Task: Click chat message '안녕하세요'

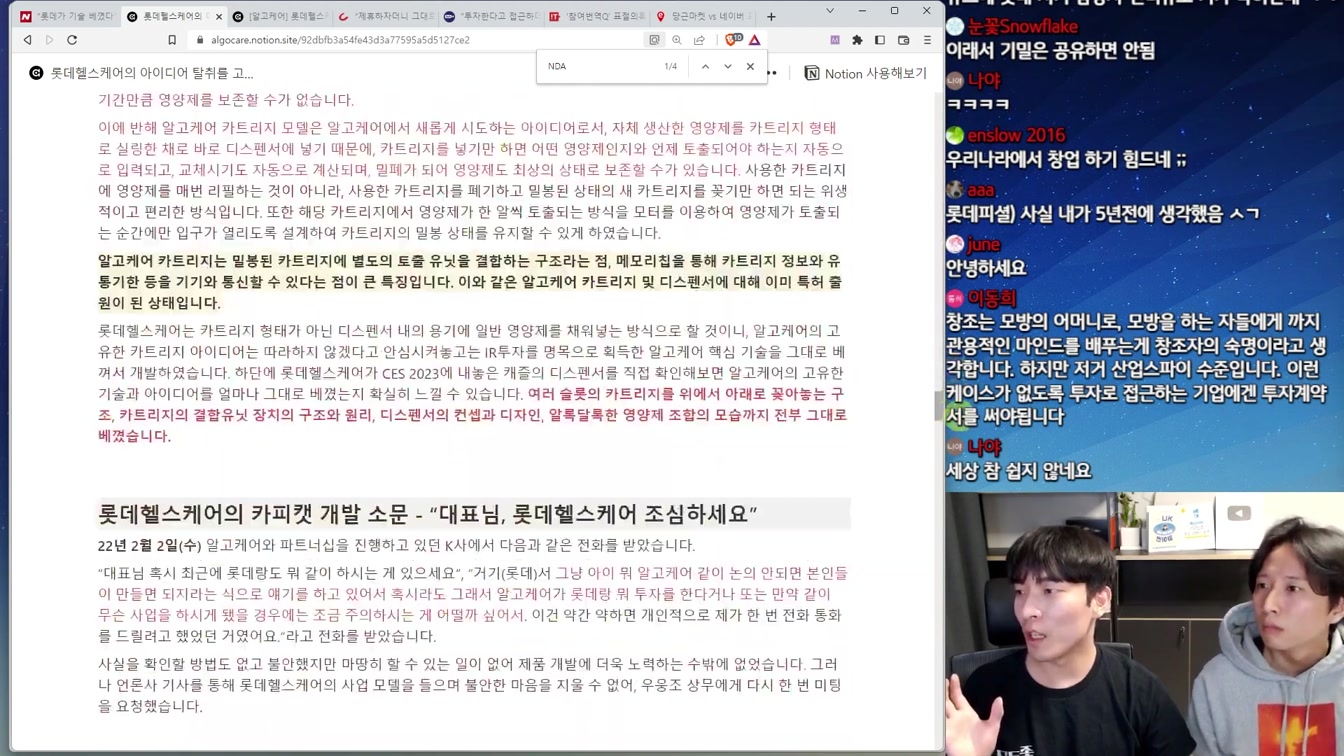Action: (986, 268)
